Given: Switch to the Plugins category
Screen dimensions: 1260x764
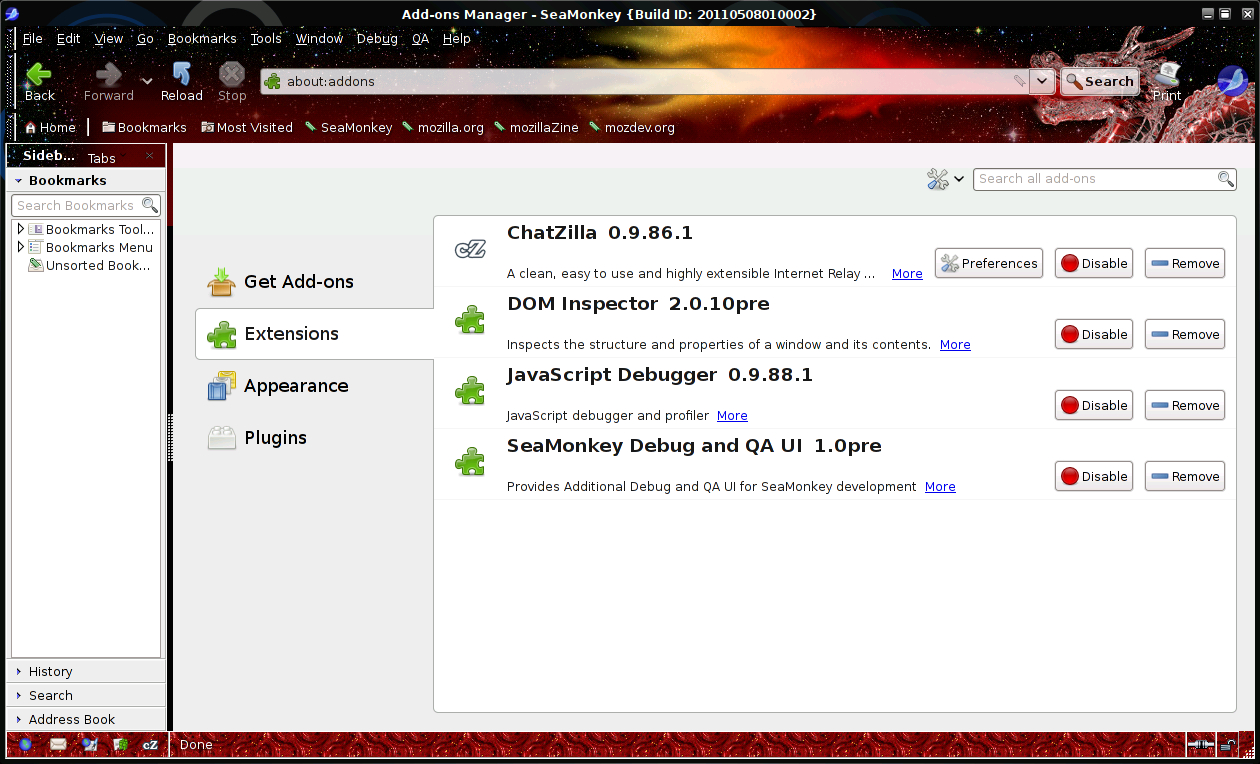Looking at the screenshot, I should pyautogui.click(x=275, y=438).
